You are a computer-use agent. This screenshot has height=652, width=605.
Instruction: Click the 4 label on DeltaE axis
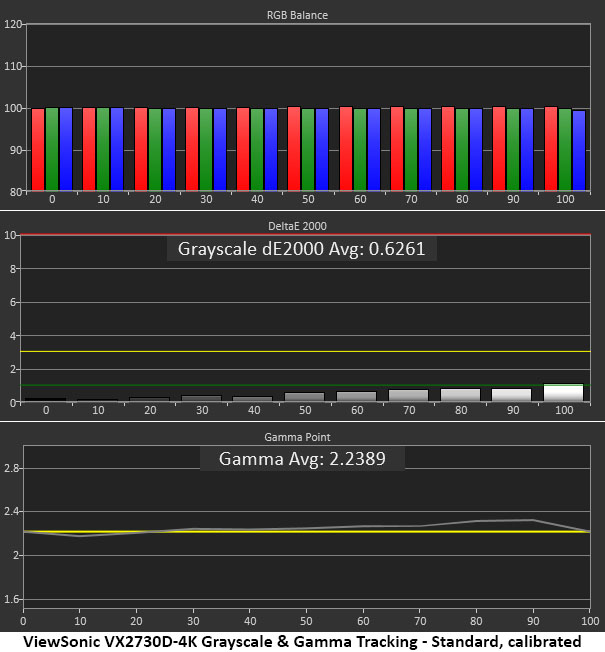pos(13,336)
